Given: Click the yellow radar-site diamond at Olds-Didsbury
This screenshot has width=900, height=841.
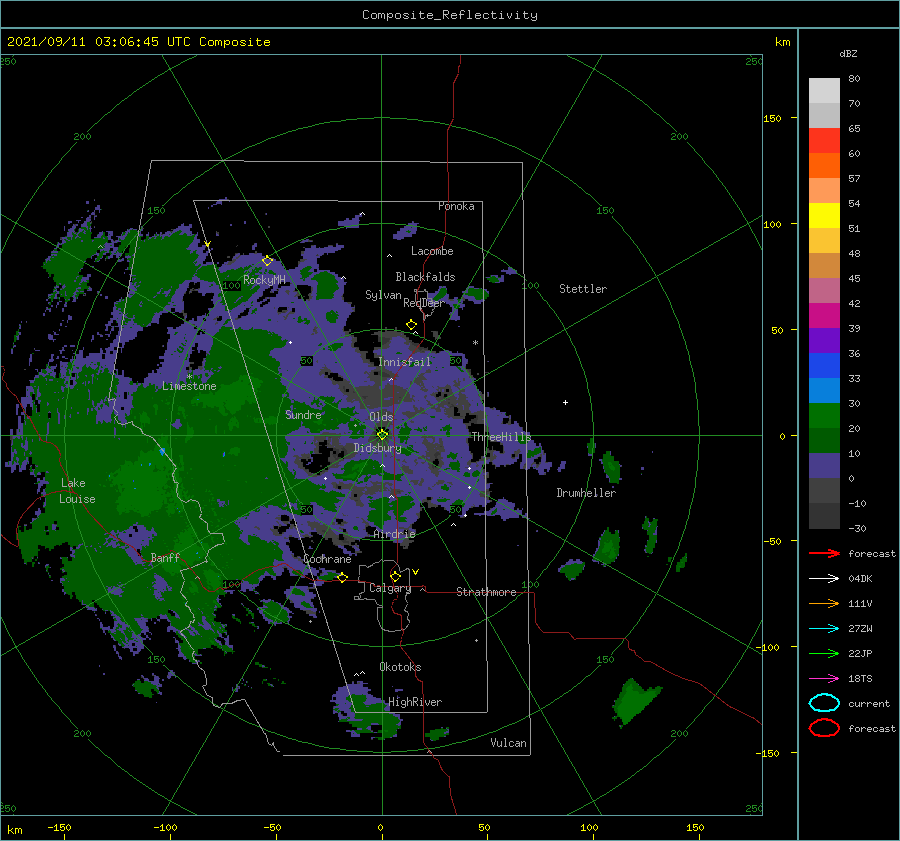Looking at the screenshot, I should click(382, 435).
